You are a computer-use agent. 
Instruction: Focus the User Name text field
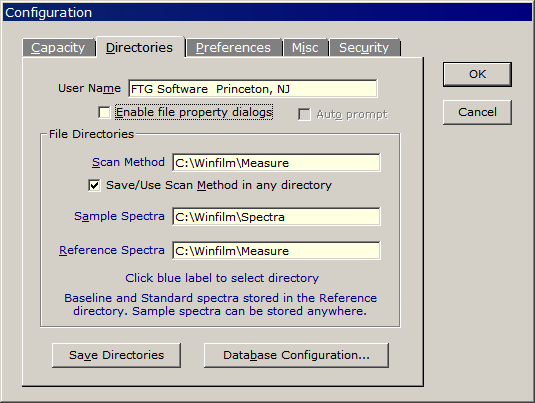[x=253, y=89]
